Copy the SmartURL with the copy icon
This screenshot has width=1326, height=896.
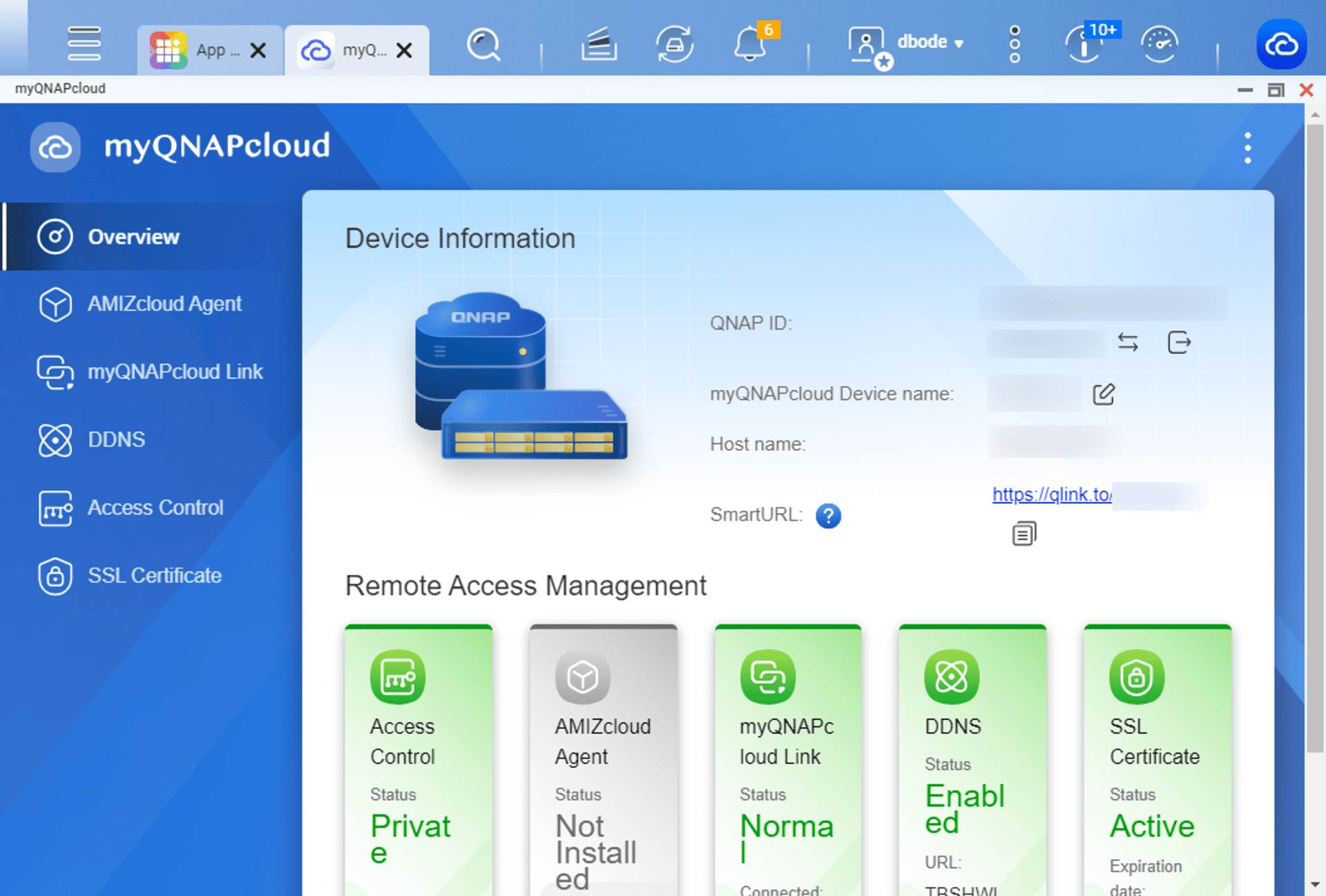(1024, 534)
